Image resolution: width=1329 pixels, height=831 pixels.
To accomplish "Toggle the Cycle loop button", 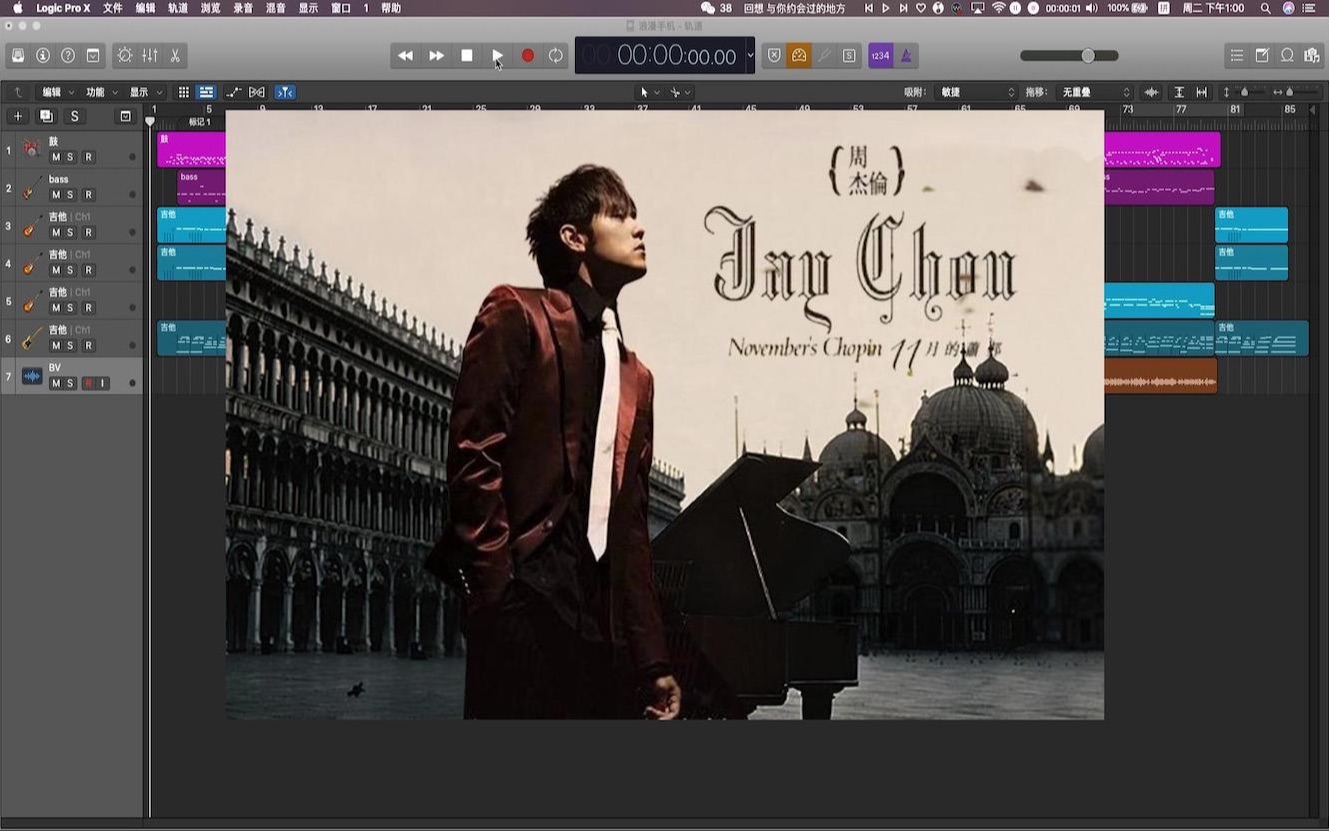I will (x=556, y=56).
